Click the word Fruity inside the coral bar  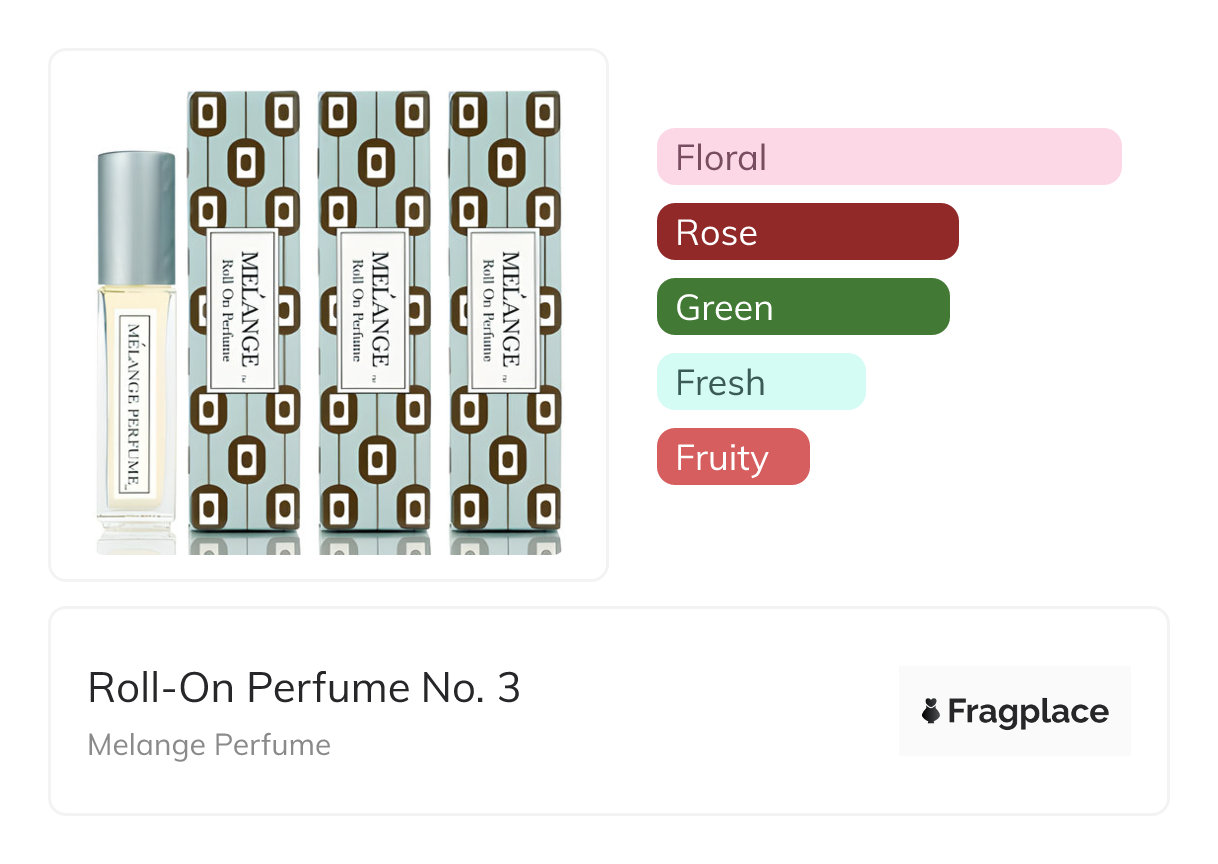point(722,457)
